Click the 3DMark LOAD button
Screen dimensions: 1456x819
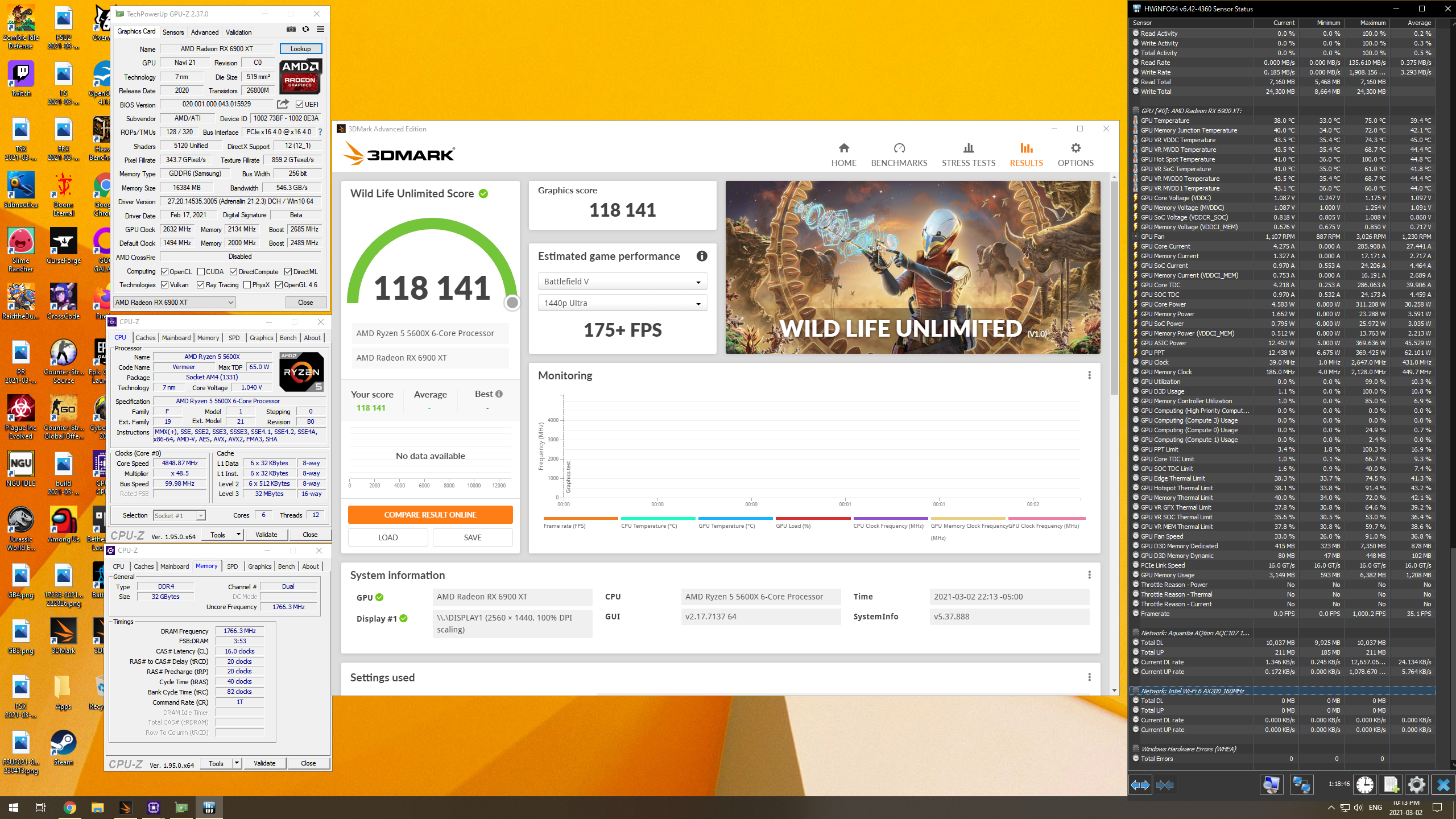pyautogui.click(x=388, y=537)
